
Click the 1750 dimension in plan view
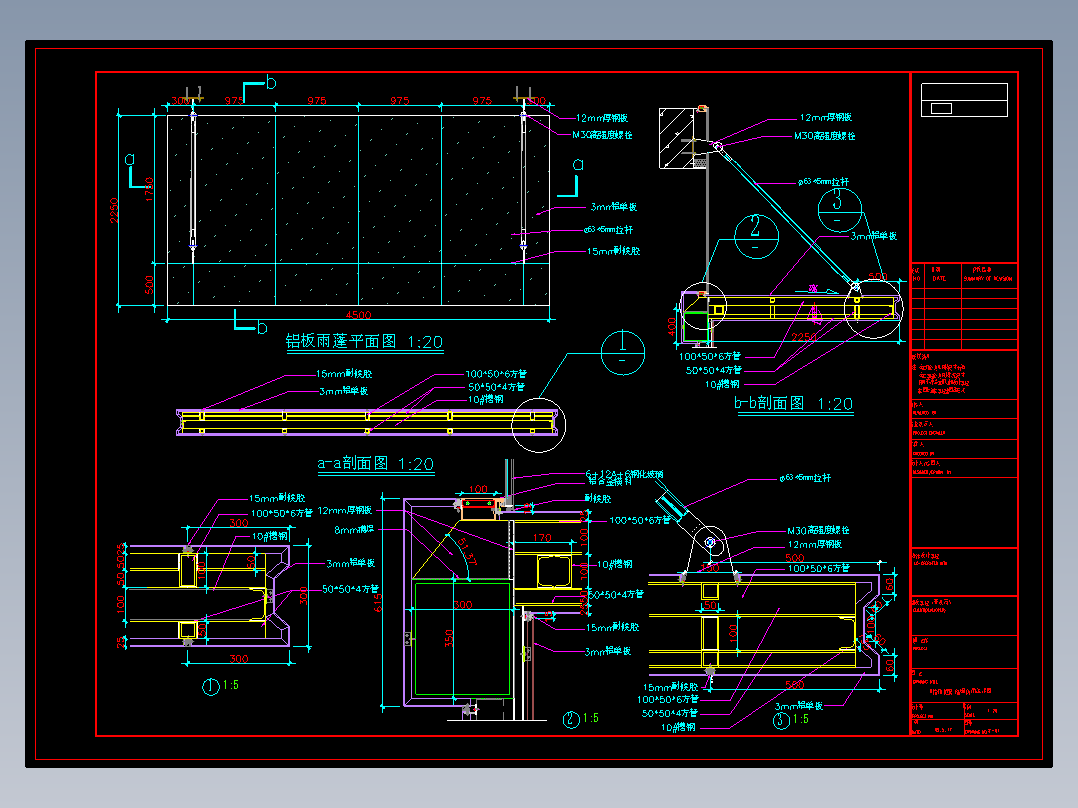(x=149, y=189)
